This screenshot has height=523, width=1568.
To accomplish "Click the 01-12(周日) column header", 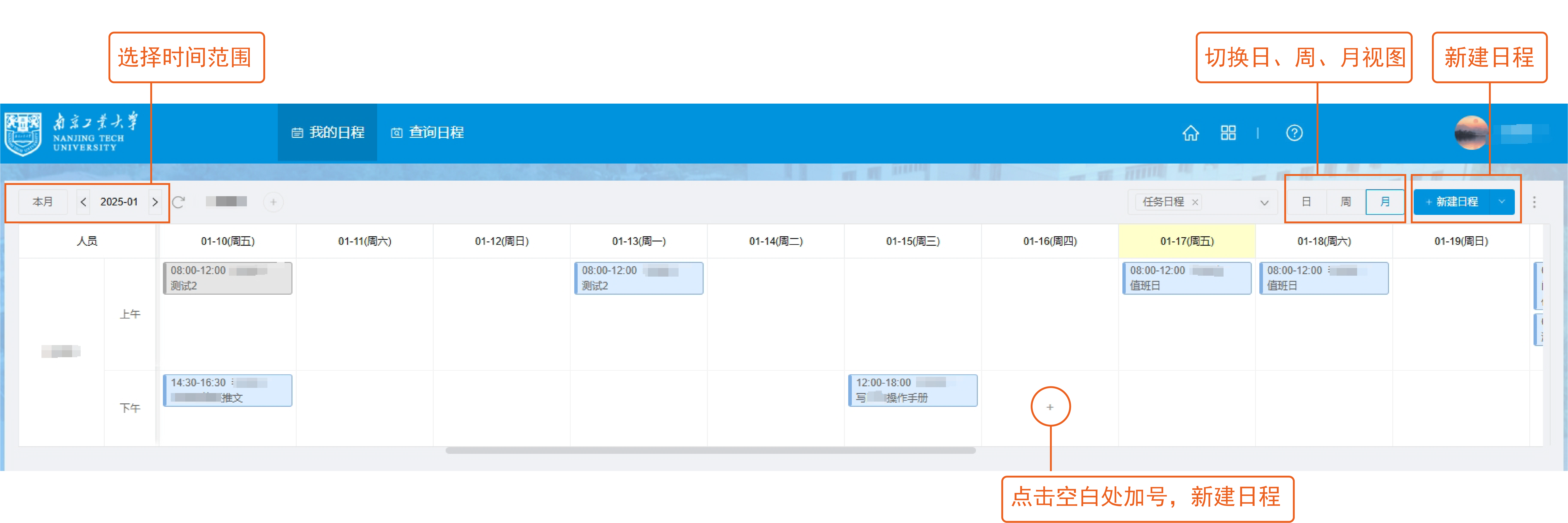I will pos(501,241).
